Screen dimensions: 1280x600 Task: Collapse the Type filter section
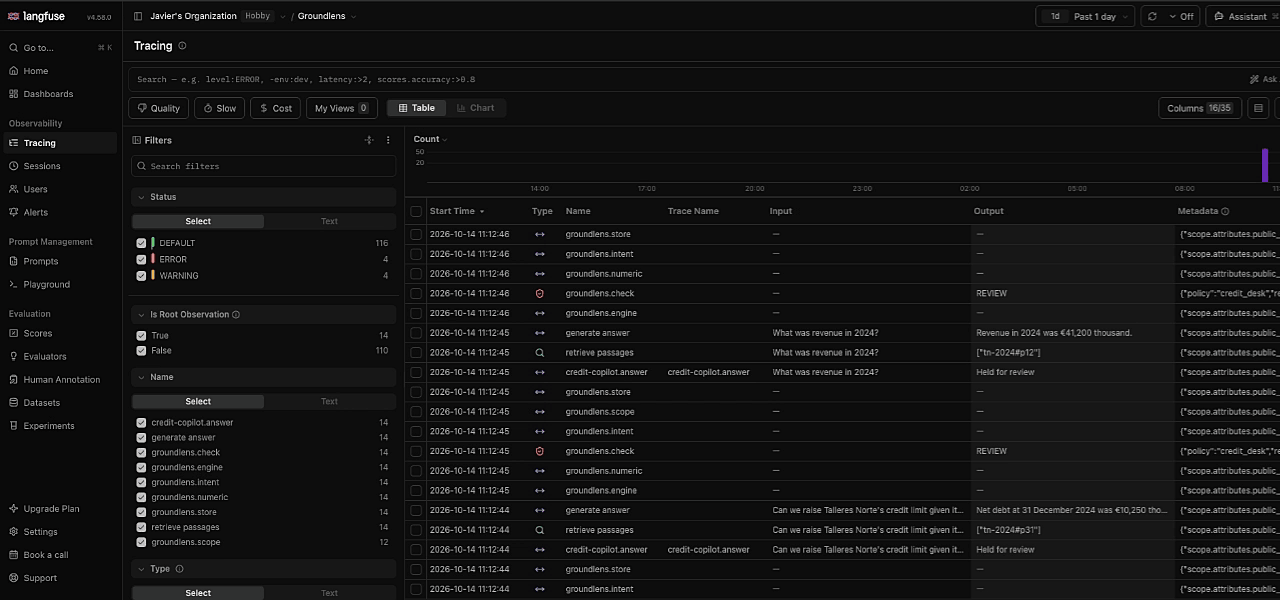[264, 568]
